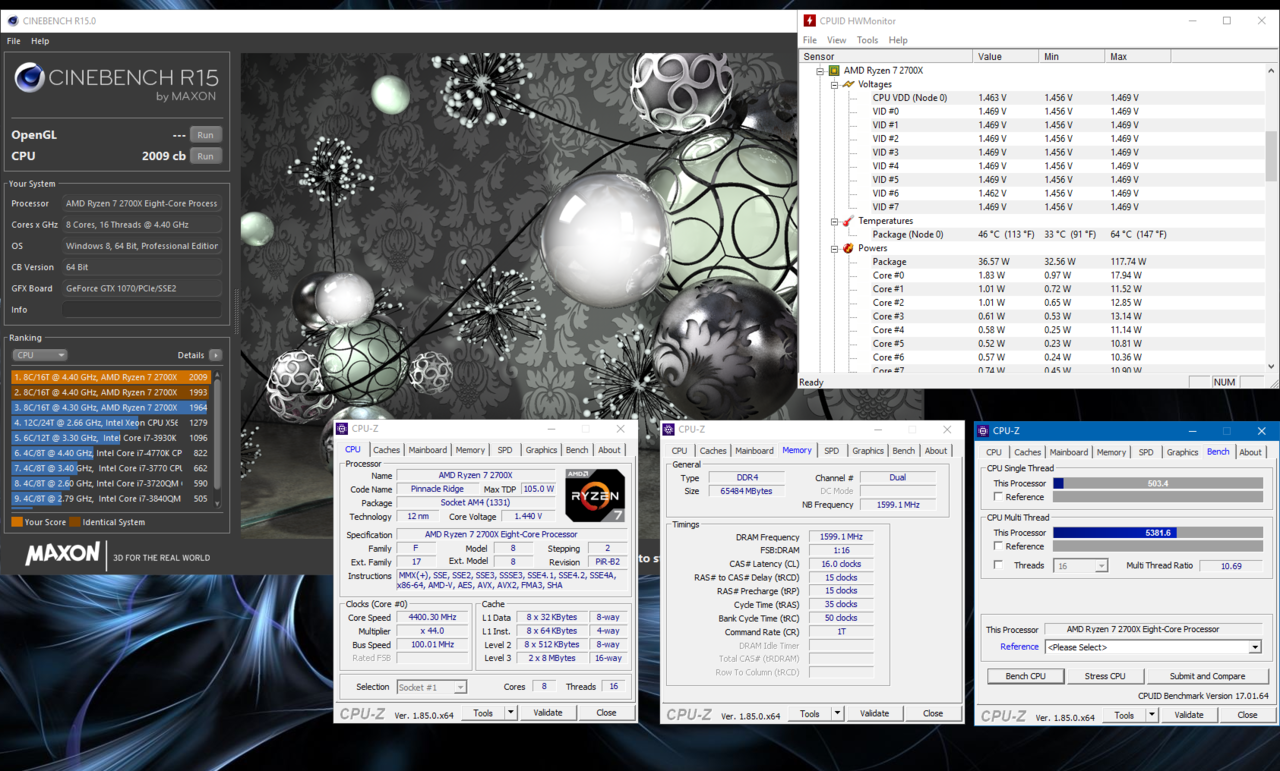Click the Cinebench sphere logo in sidebar

click(x=29, y=78)
